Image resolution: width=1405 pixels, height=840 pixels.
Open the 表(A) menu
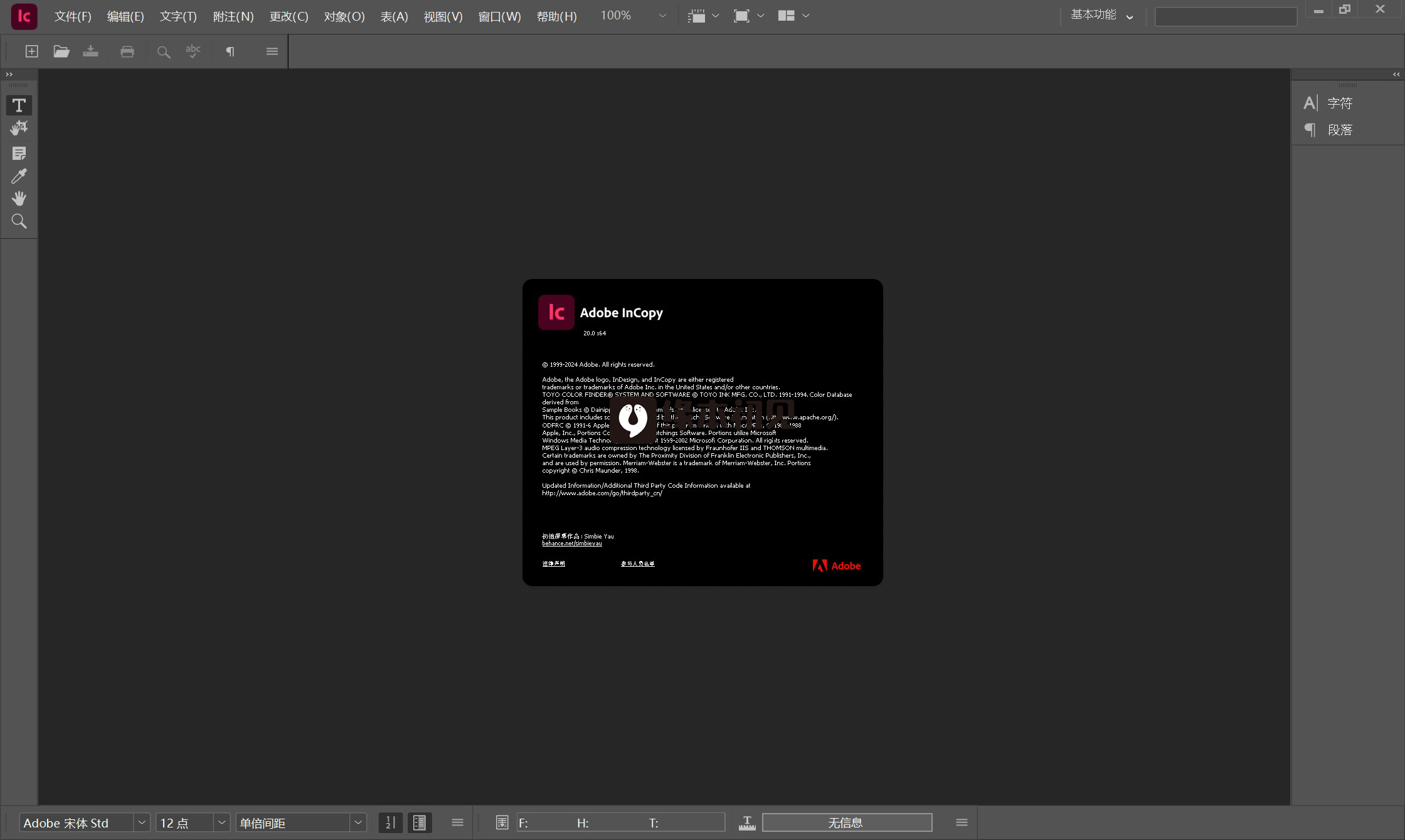pyautogui.click(x=394, y=16)
